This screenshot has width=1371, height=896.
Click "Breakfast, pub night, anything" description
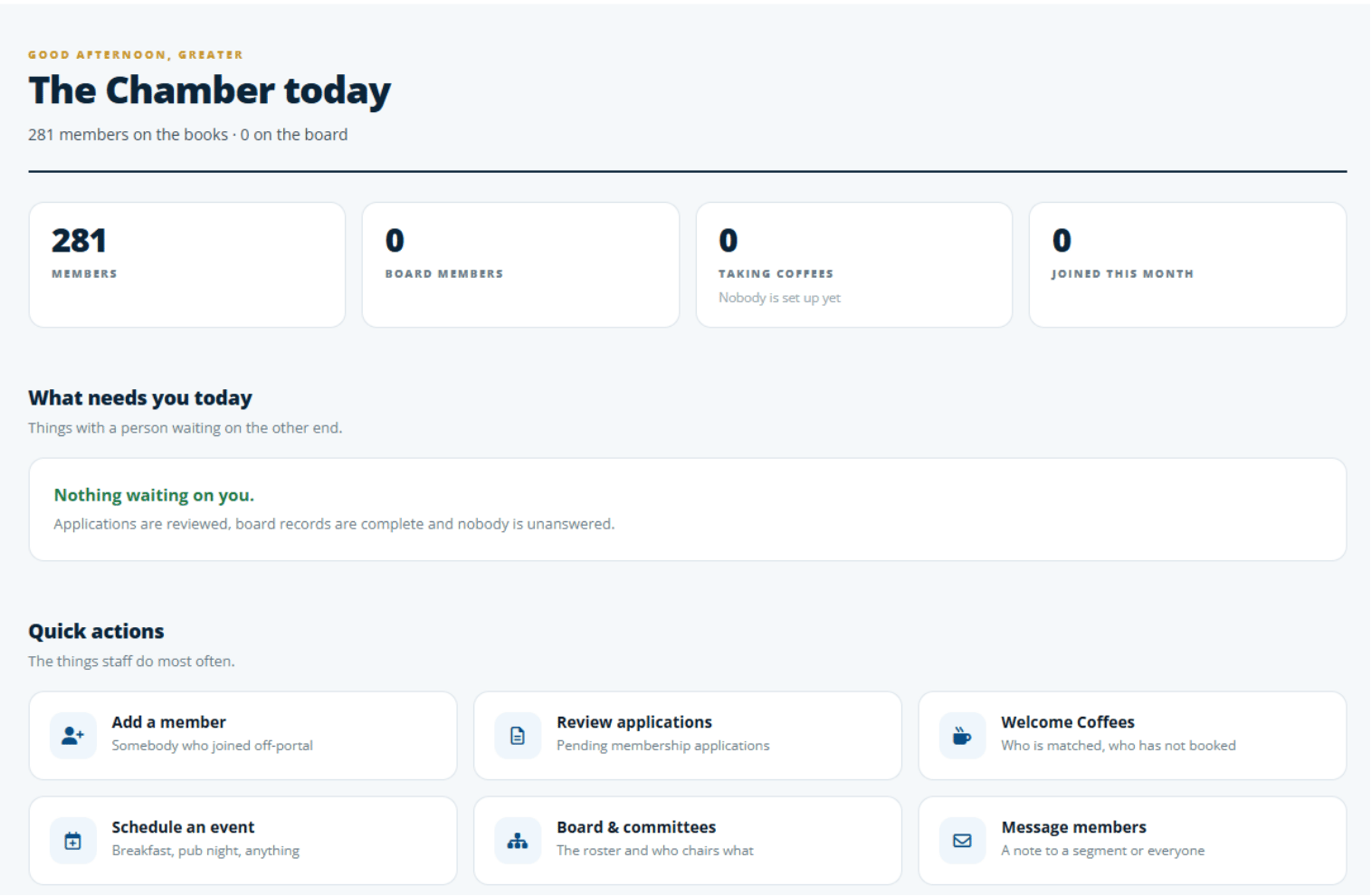[x=205, y=851]
